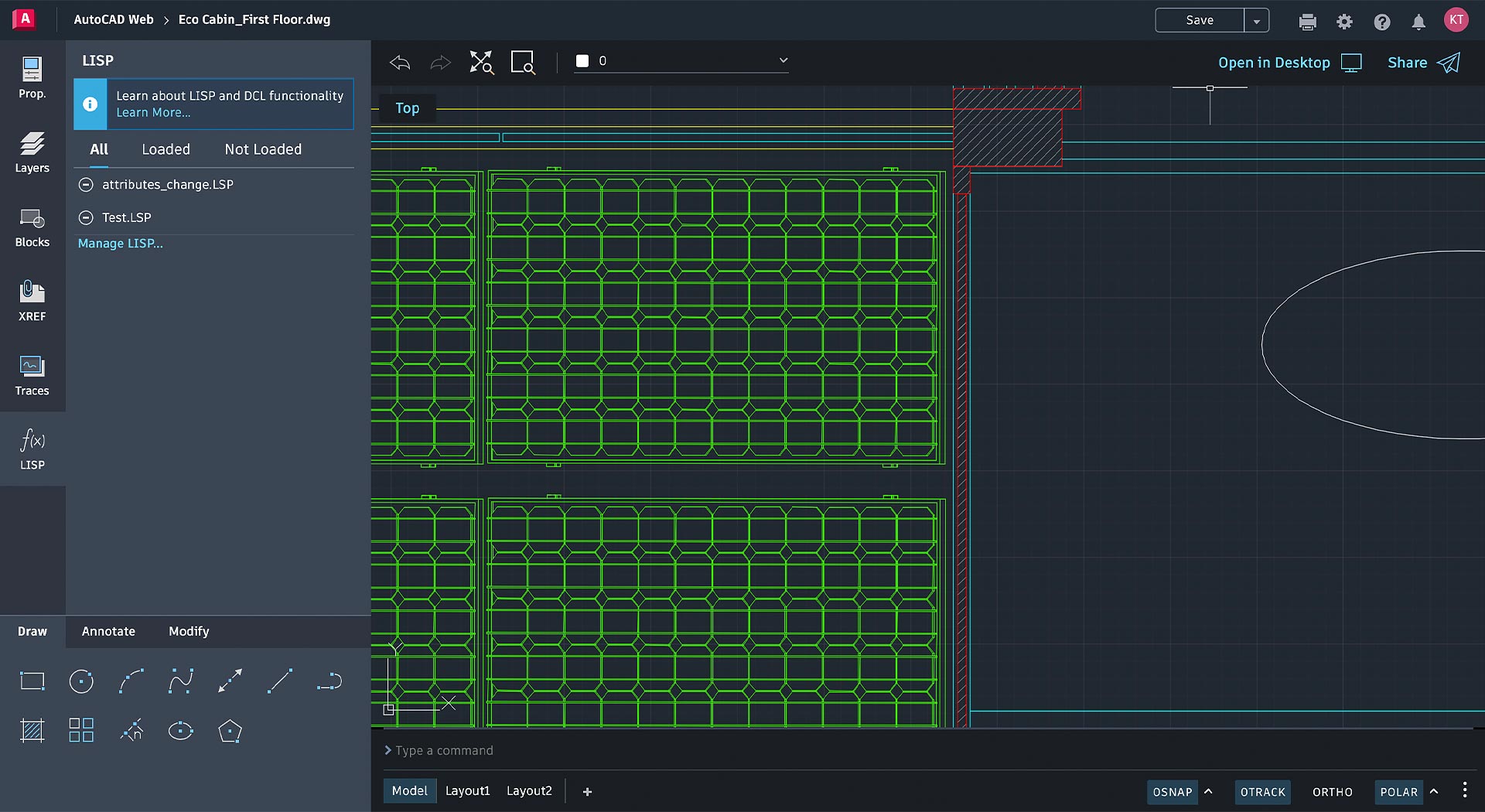Image resolution: width=1485 pixels, height=812 pixels.
Task: Click the Zoom Extents icon
Action: point(481,62)
